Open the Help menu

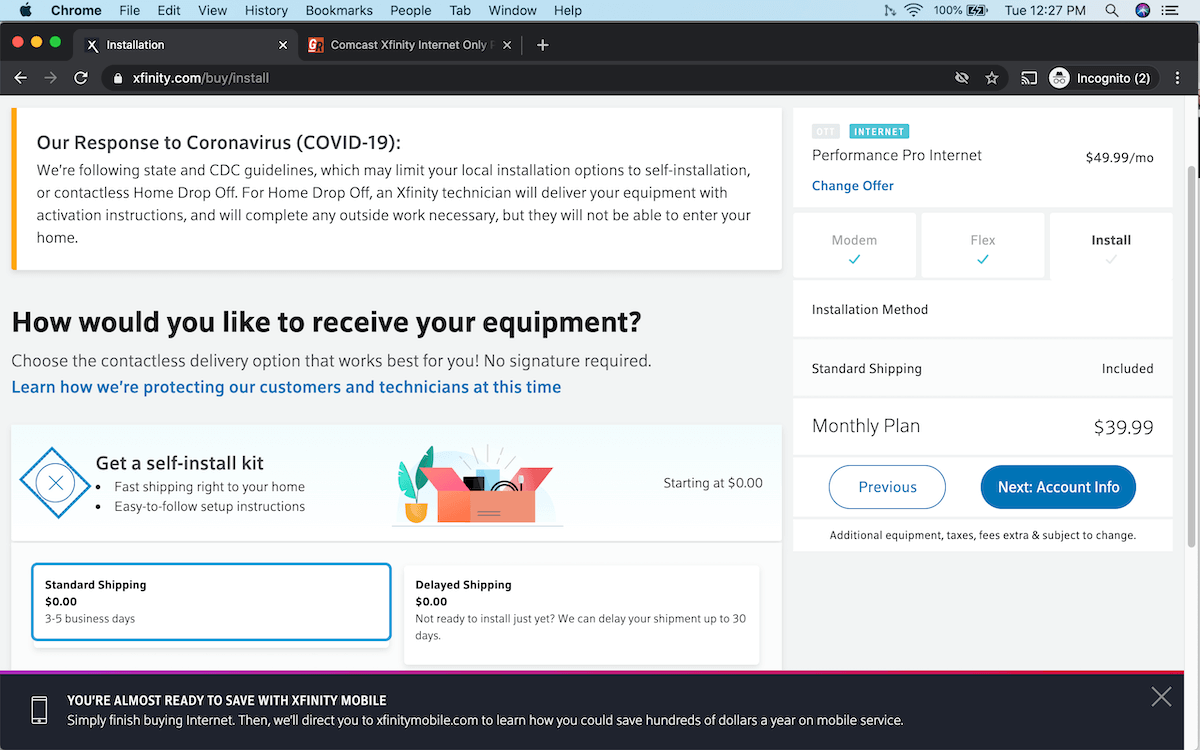coord(568,10)
